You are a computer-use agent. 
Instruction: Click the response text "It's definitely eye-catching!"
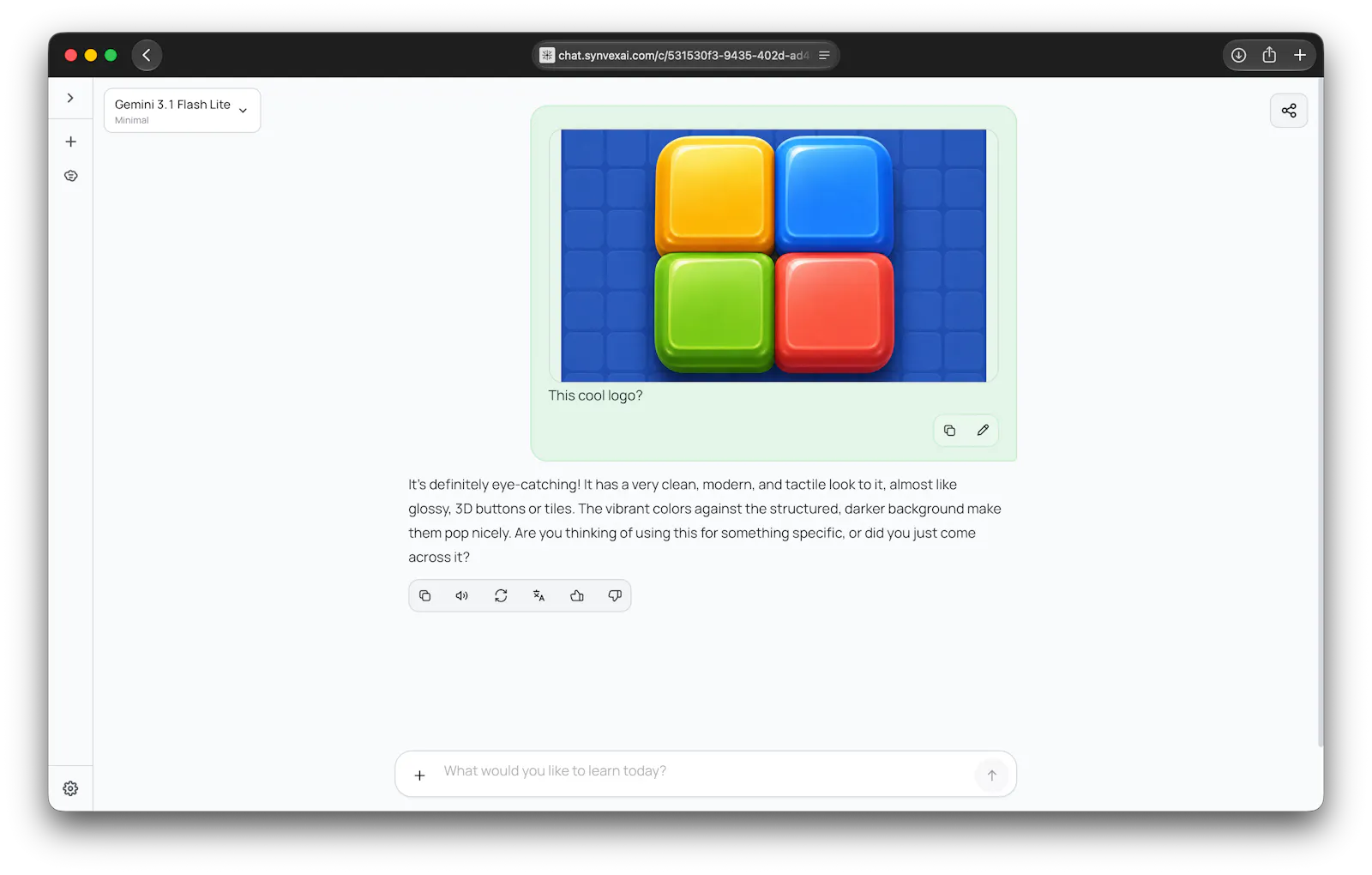494,485
